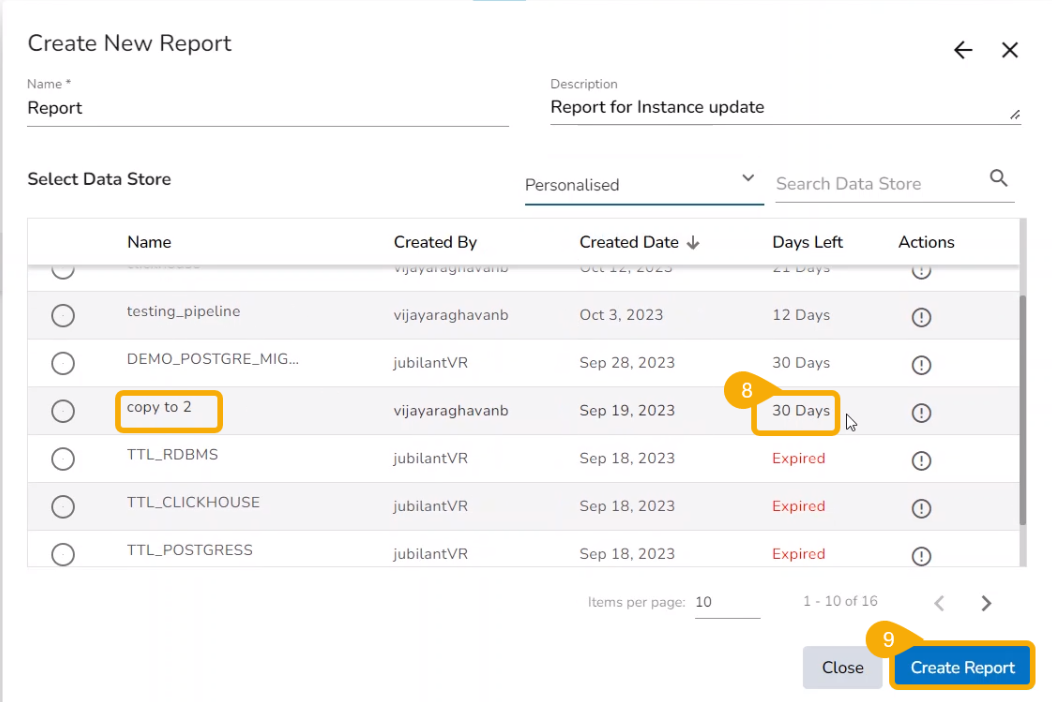Click the Create Report button

pos(962,668)
